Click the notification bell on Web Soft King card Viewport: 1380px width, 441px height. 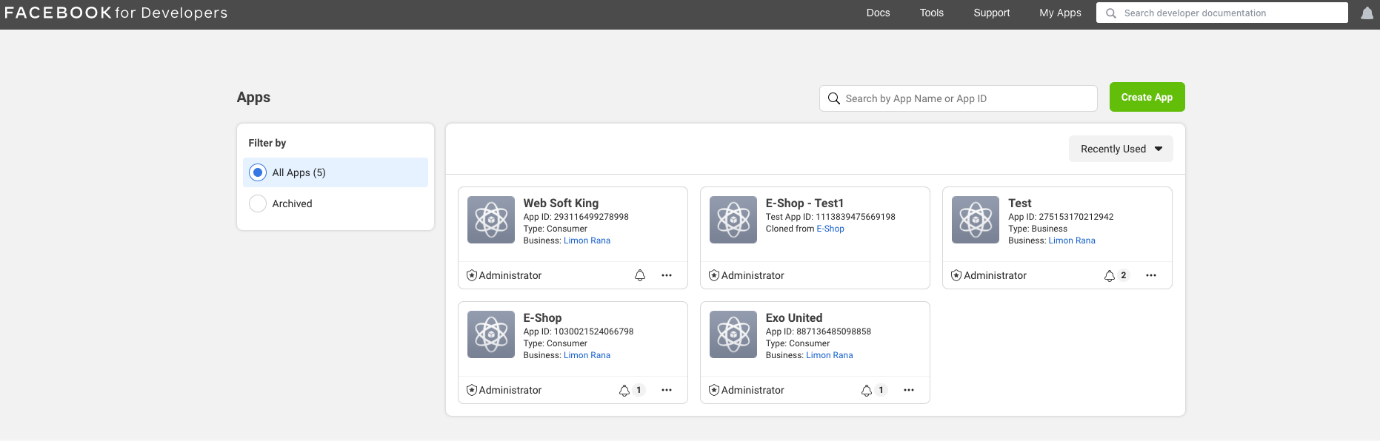point(640,275)
